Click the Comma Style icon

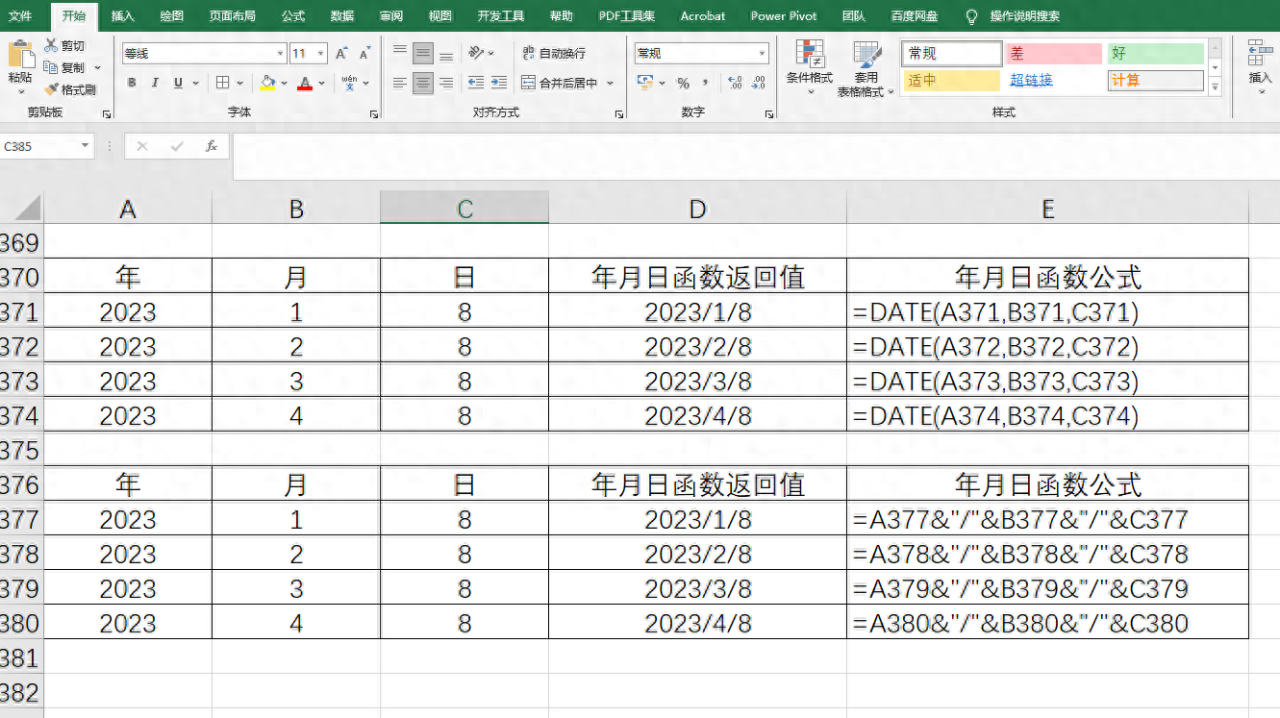pyautogui.click(x=706, y=83)
